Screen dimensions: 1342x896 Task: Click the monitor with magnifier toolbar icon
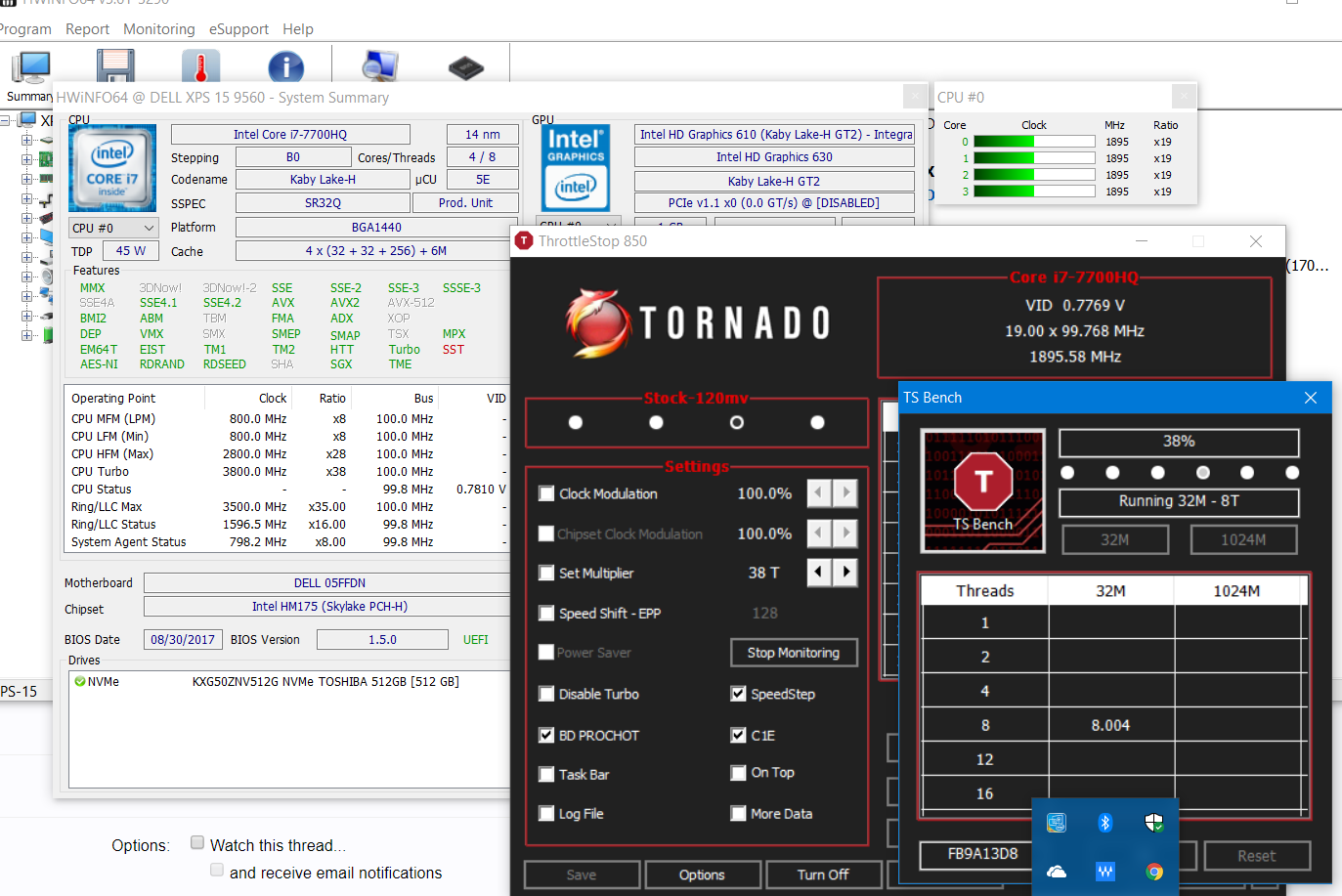click(379, 65)
